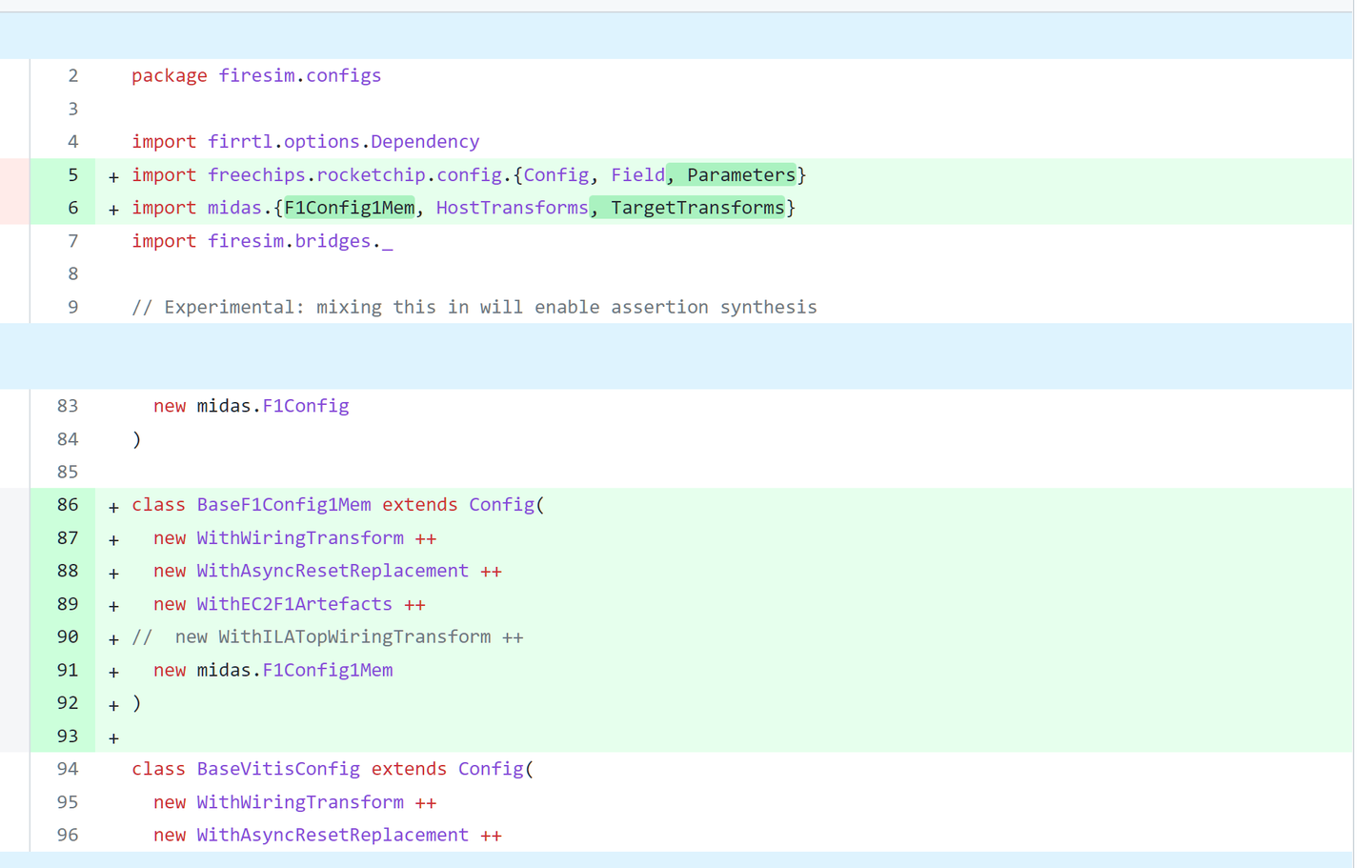
Task: Click 'midas.F1Config1Mem' on line 91
Action: [x=295, y=670]
